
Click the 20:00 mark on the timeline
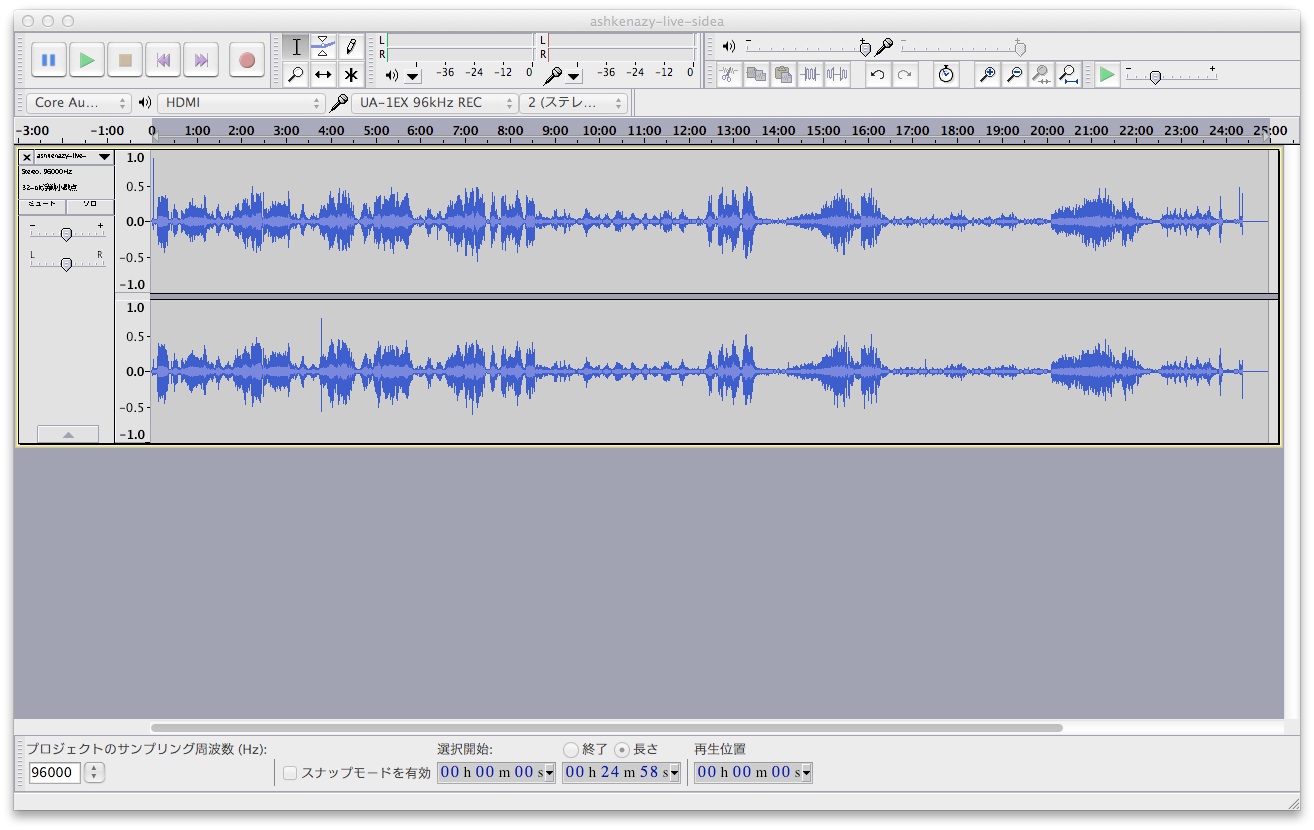point(1046,131)
